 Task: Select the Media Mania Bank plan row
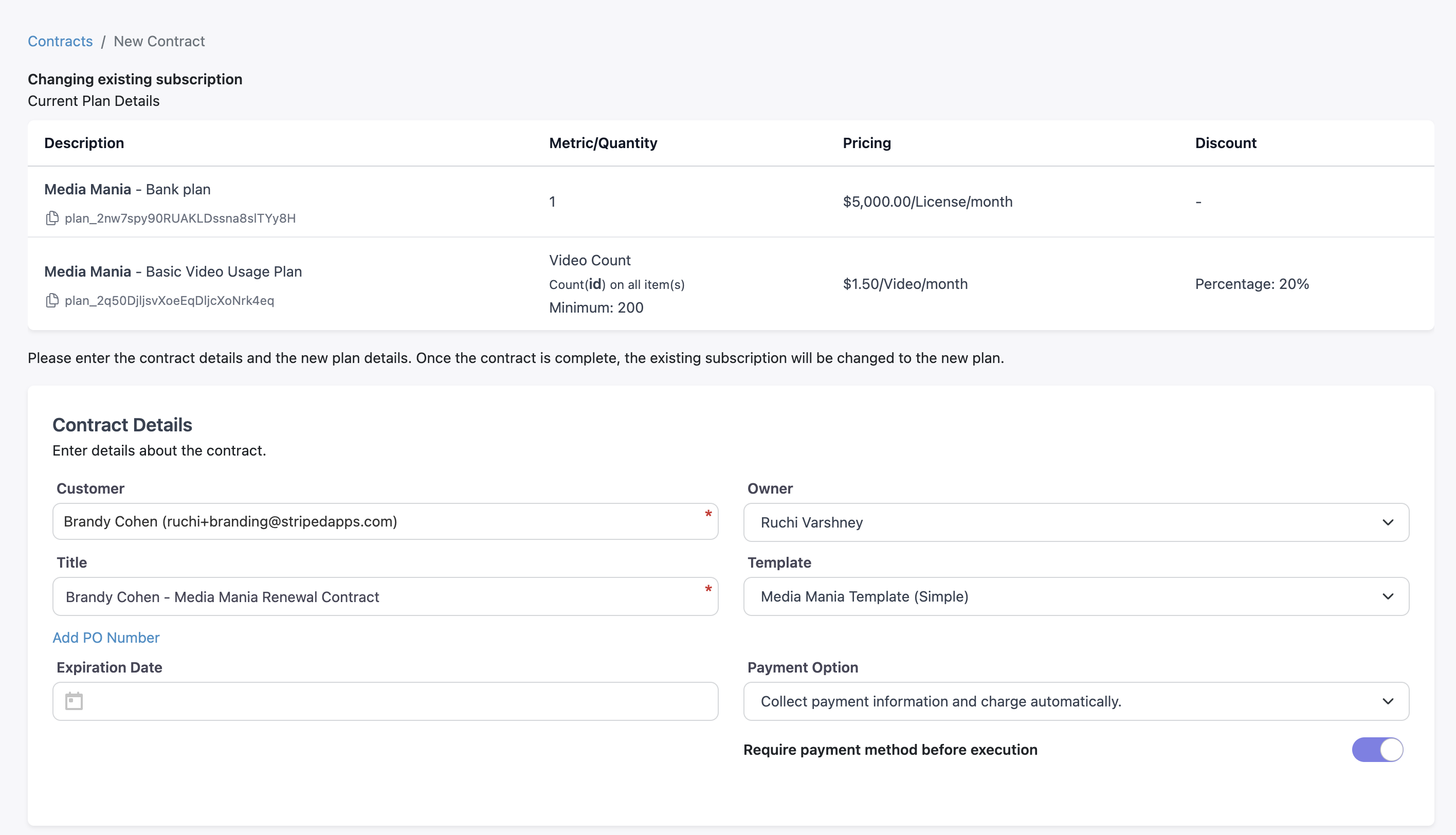(x=128, y=189)
